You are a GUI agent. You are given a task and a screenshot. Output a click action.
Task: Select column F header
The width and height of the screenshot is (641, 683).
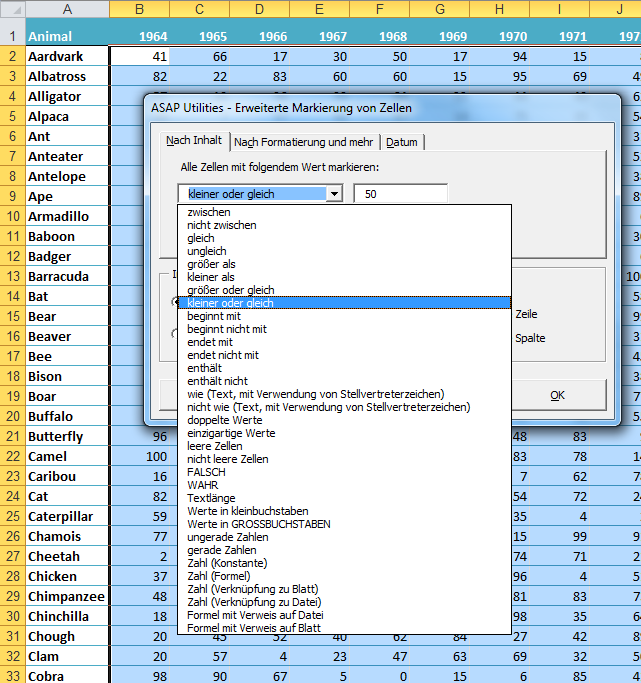click(380, 9)
